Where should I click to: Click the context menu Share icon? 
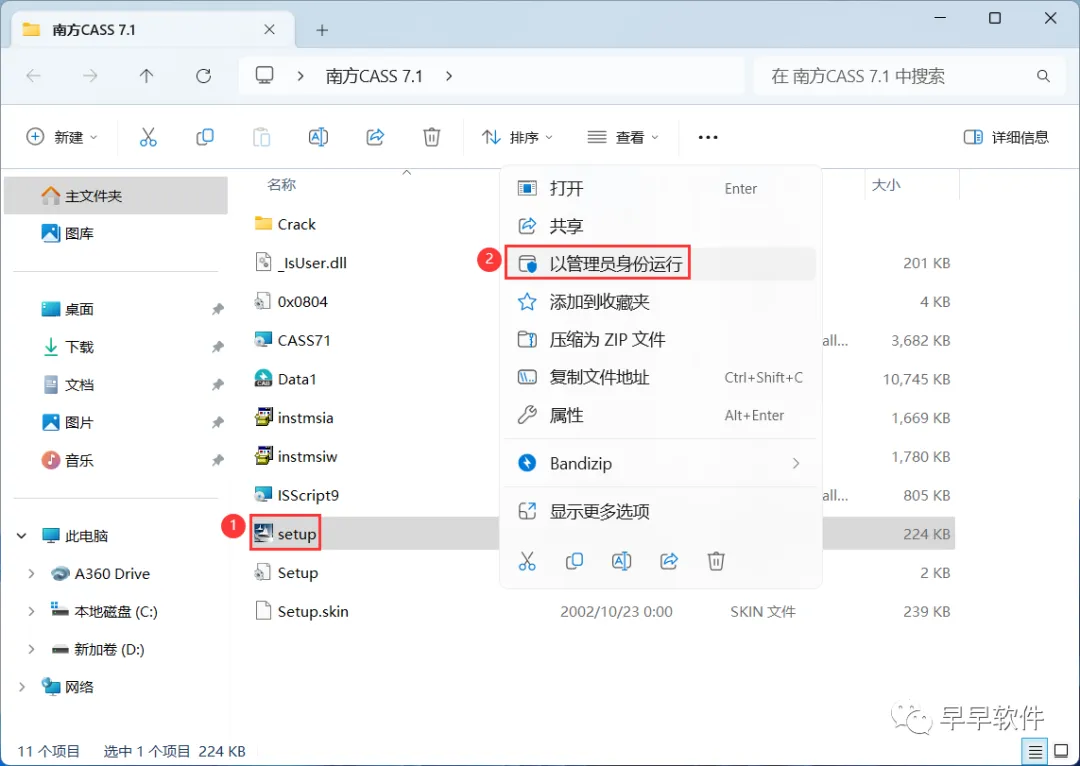pos(669,561)
